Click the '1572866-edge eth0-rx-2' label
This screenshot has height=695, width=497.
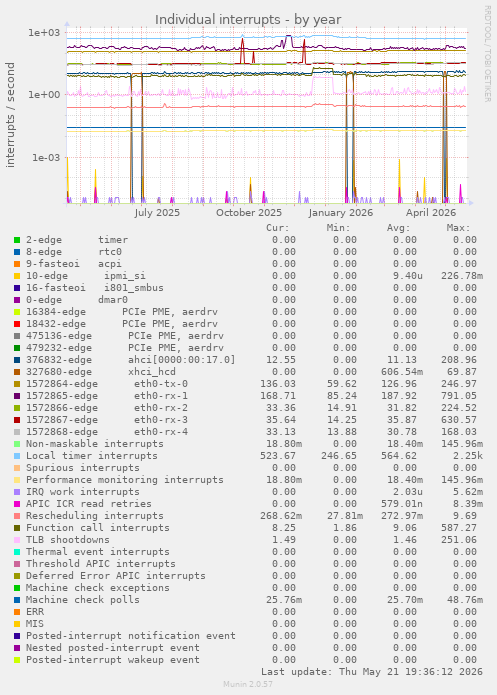(x=107, y=407)
